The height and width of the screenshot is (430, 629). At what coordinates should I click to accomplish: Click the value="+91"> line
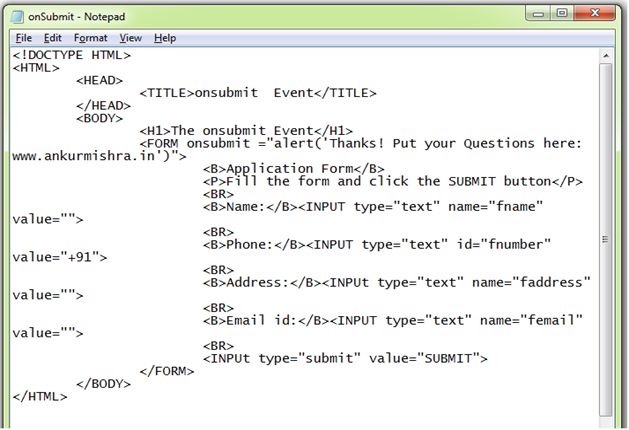coord(60,257)
